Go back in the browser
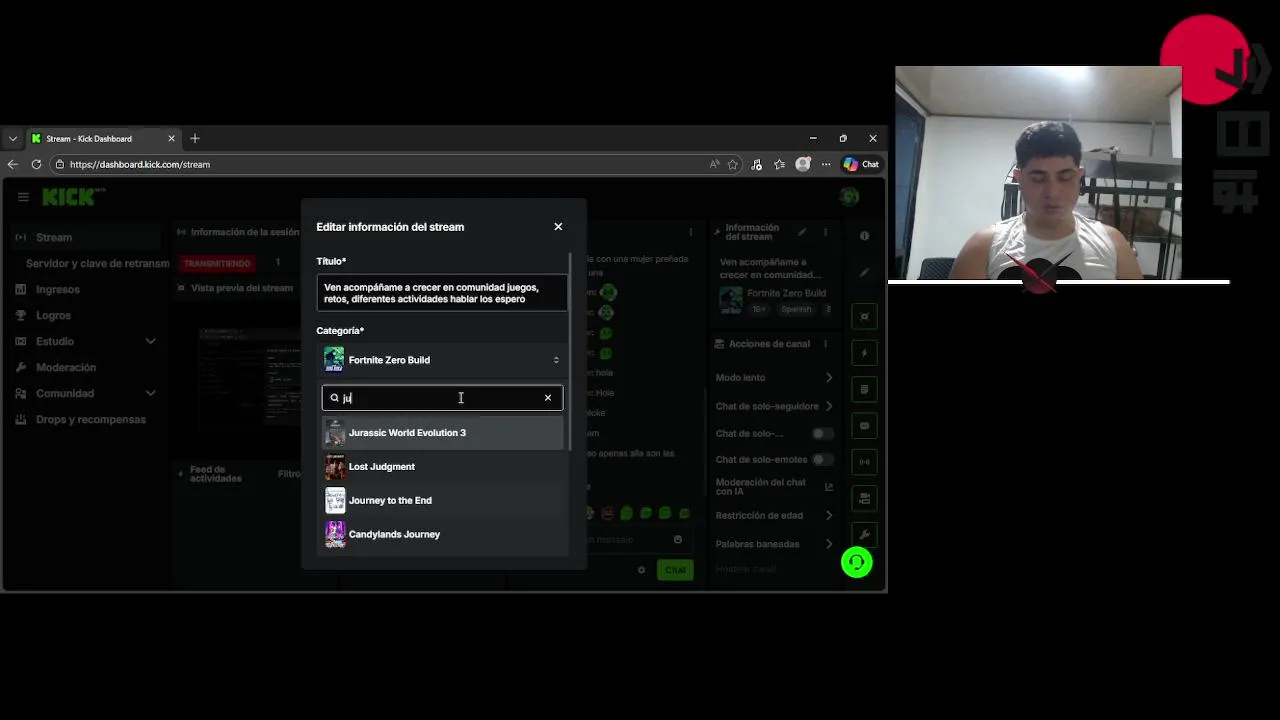This screenshot has height=720, width=1280. (x=13, y=164)
